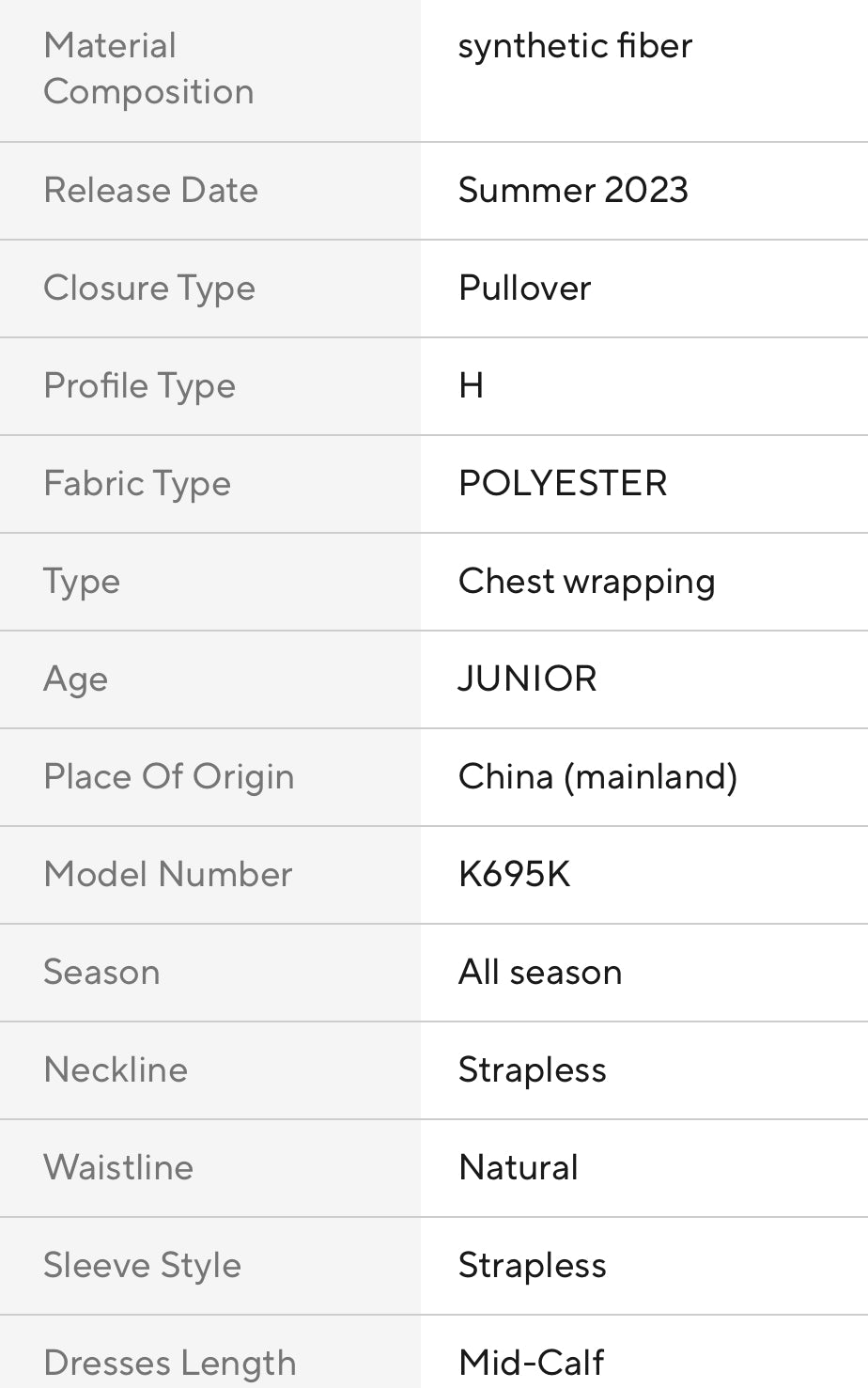The width and height of the screenshot is (868, 1388).
Task: Click the 'H' Profile Type value
Action: (471, 386)
